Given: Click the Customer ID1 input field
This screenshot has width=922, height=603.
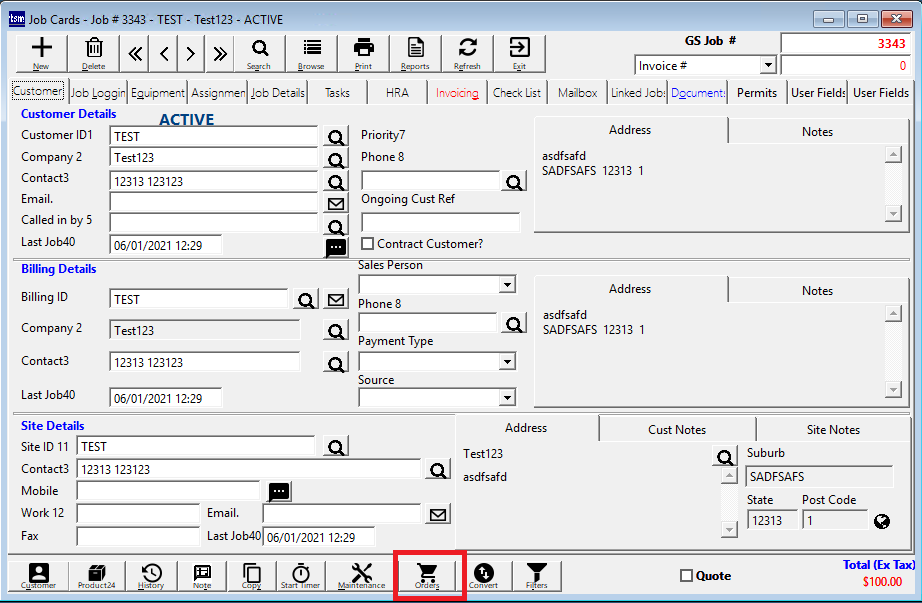Looking at the screenshot, I should click(214, 136).
